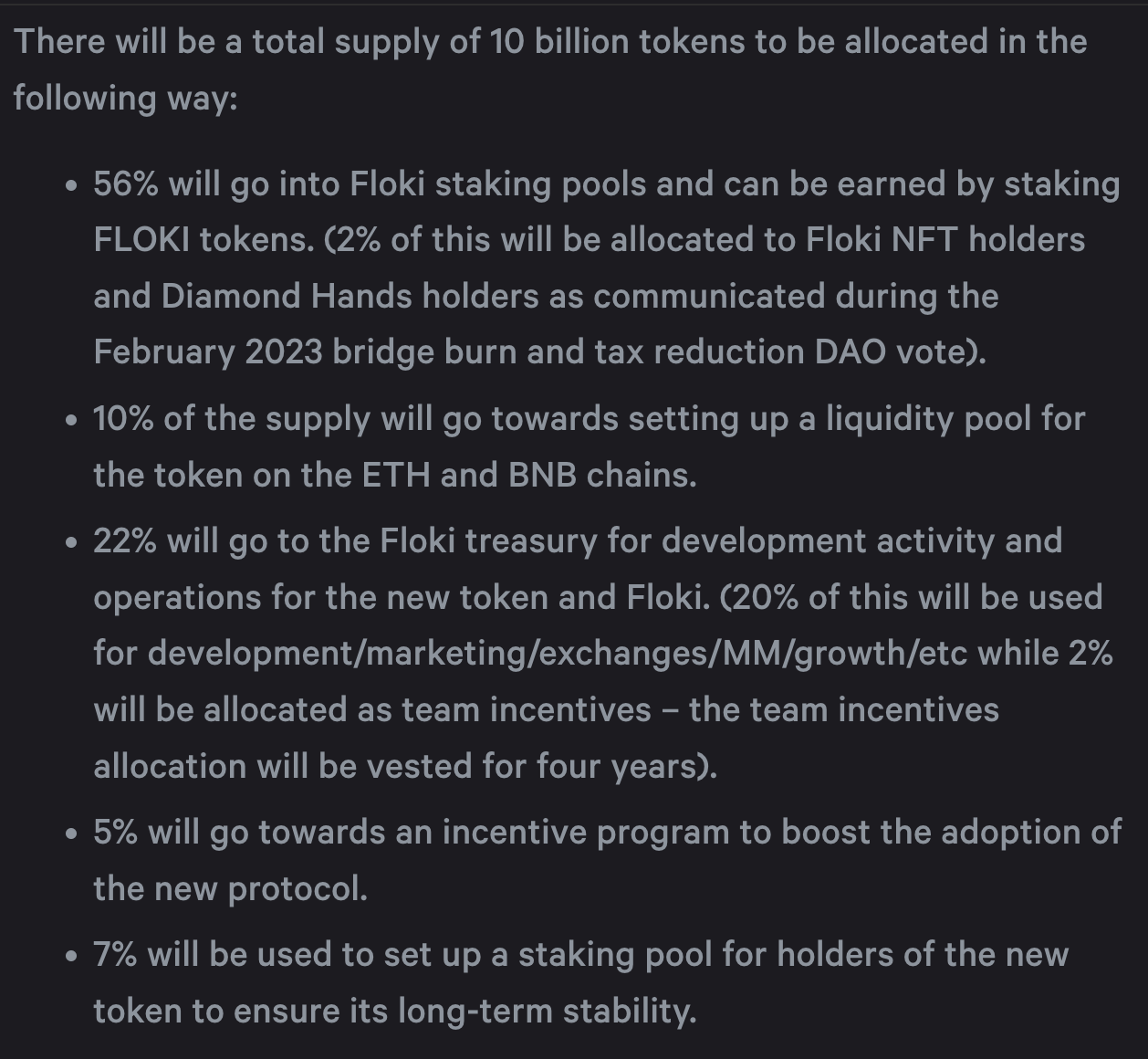Click the "February 2023" text
The height and width of the screenshot is (1059, 1148).
(208, 352)
